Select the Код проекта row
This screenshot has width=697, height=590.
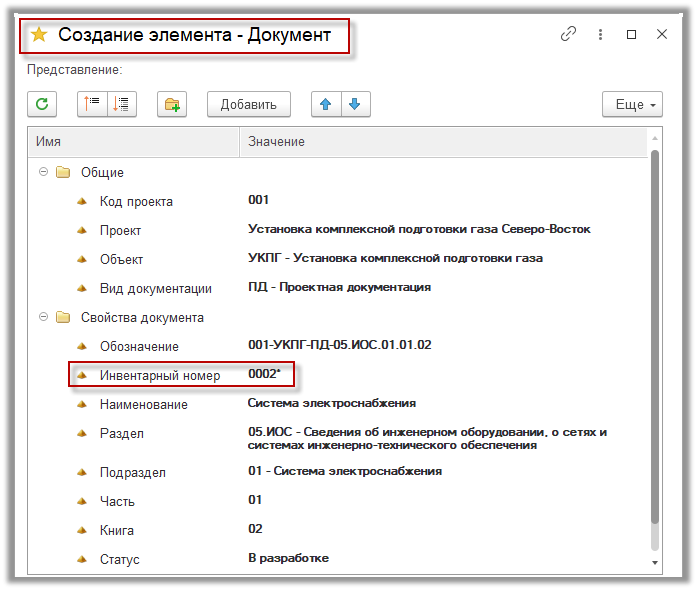[x=338, y=201]
